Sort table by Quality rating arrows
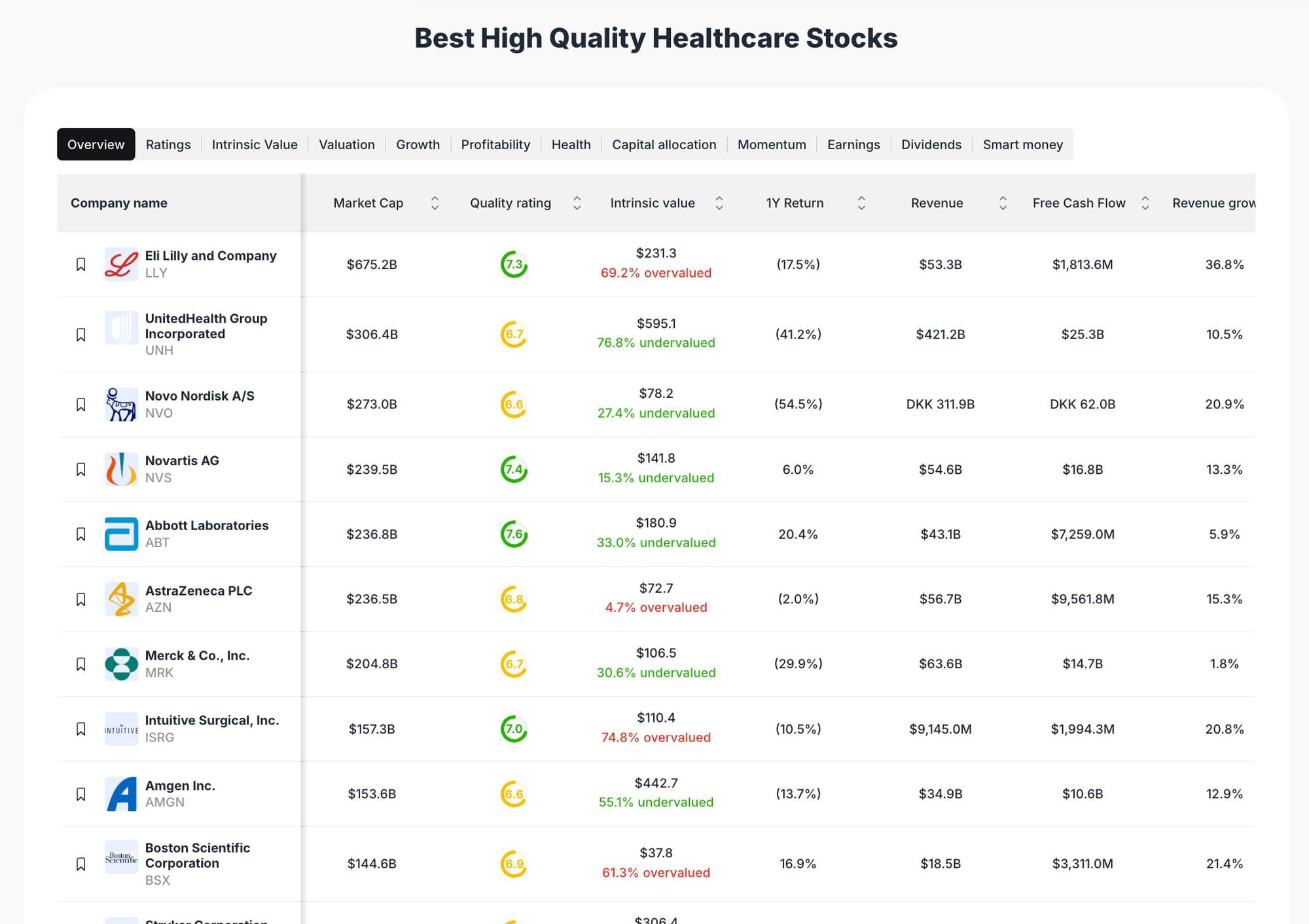The image size is (1309, 924). (x=577, y=203)
